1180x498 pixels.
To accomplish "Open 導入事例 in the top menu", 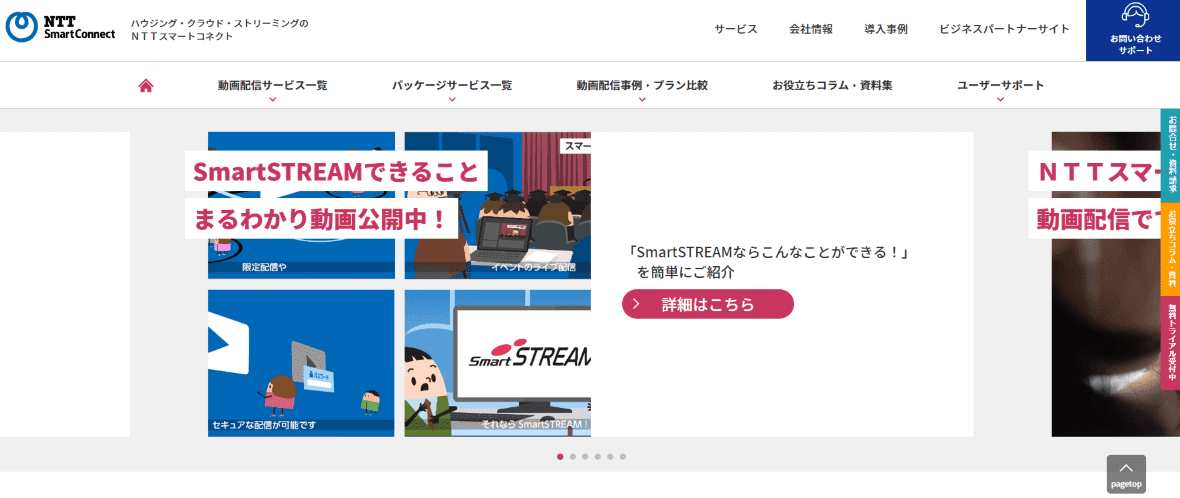I will tap(886, 29).
